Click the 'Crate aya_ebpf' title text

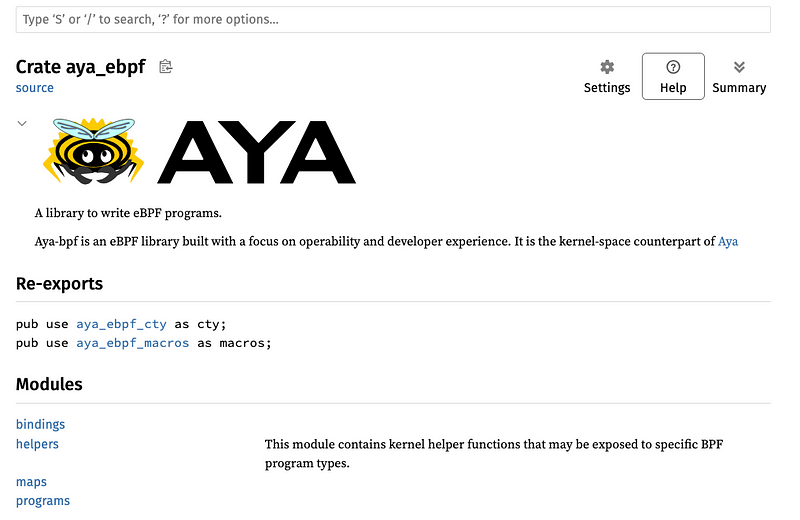click(81, 67)
